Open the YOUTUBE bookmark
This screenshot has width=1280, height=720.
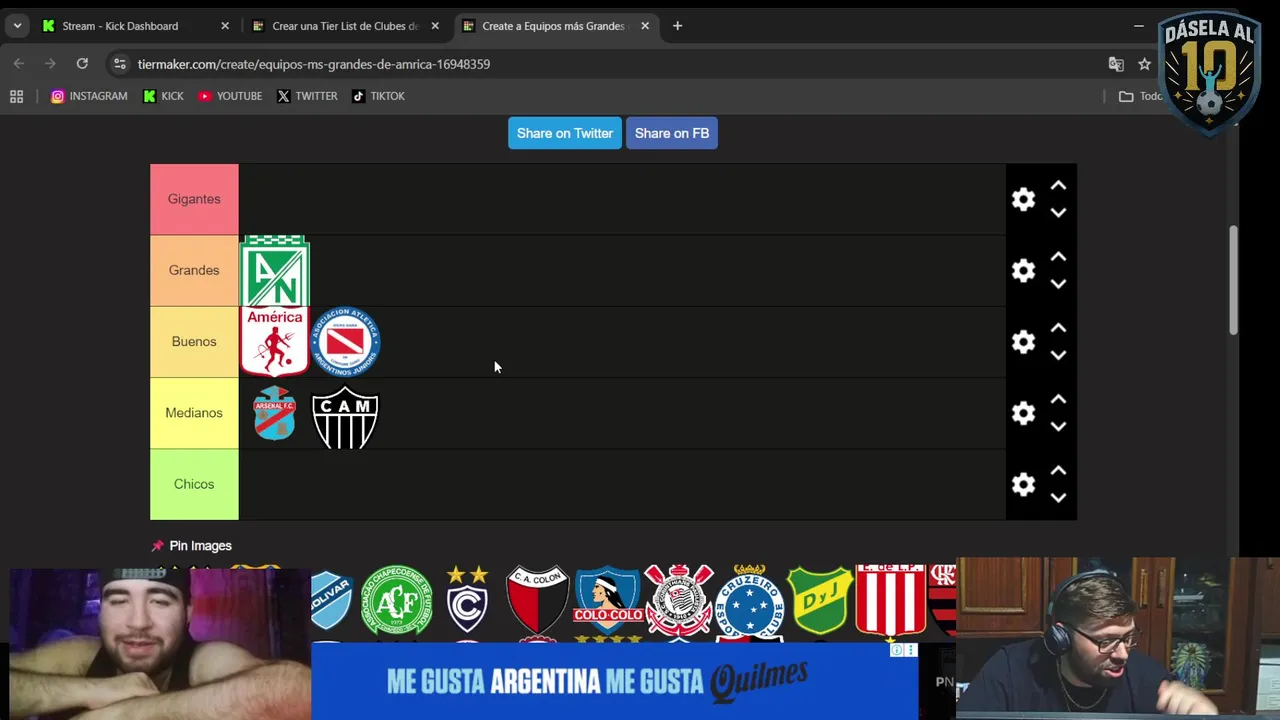(230, 96)
